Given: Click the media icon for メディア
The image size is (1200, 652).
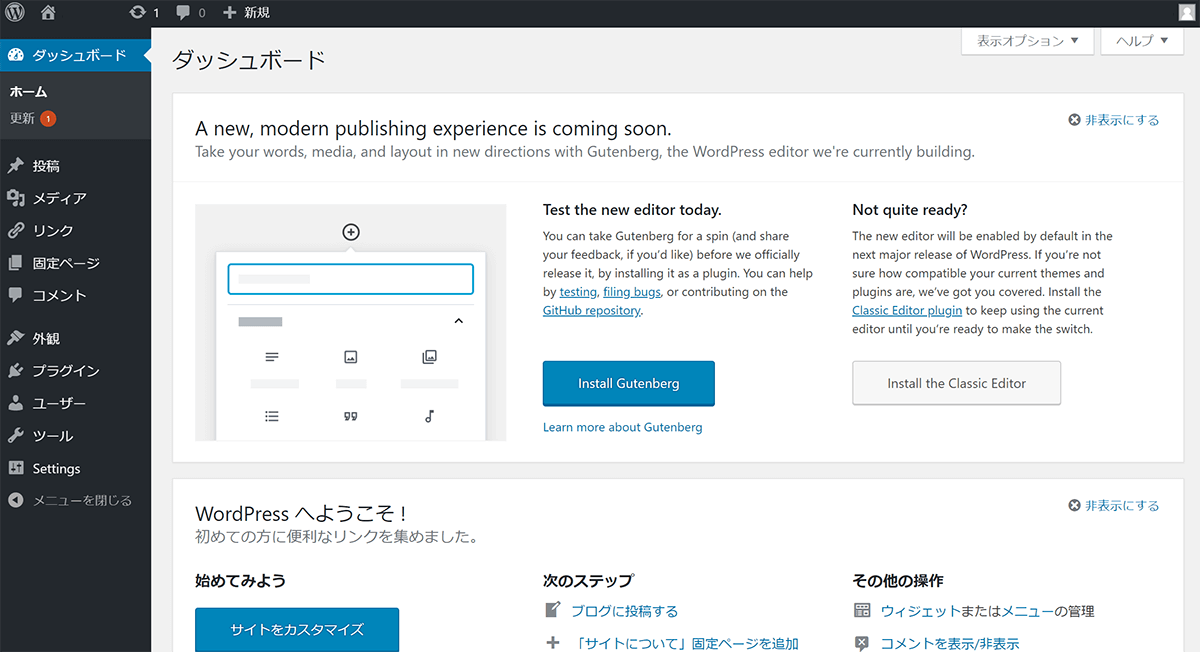Looking at the screenshot, I should click(15, 198).
